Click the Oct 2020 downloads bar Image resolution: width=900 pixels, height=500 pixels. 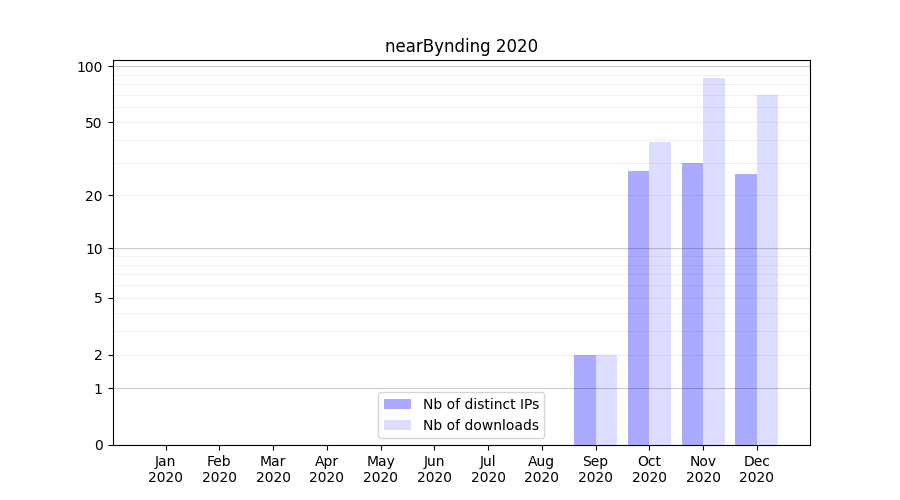tap(660, 294)
